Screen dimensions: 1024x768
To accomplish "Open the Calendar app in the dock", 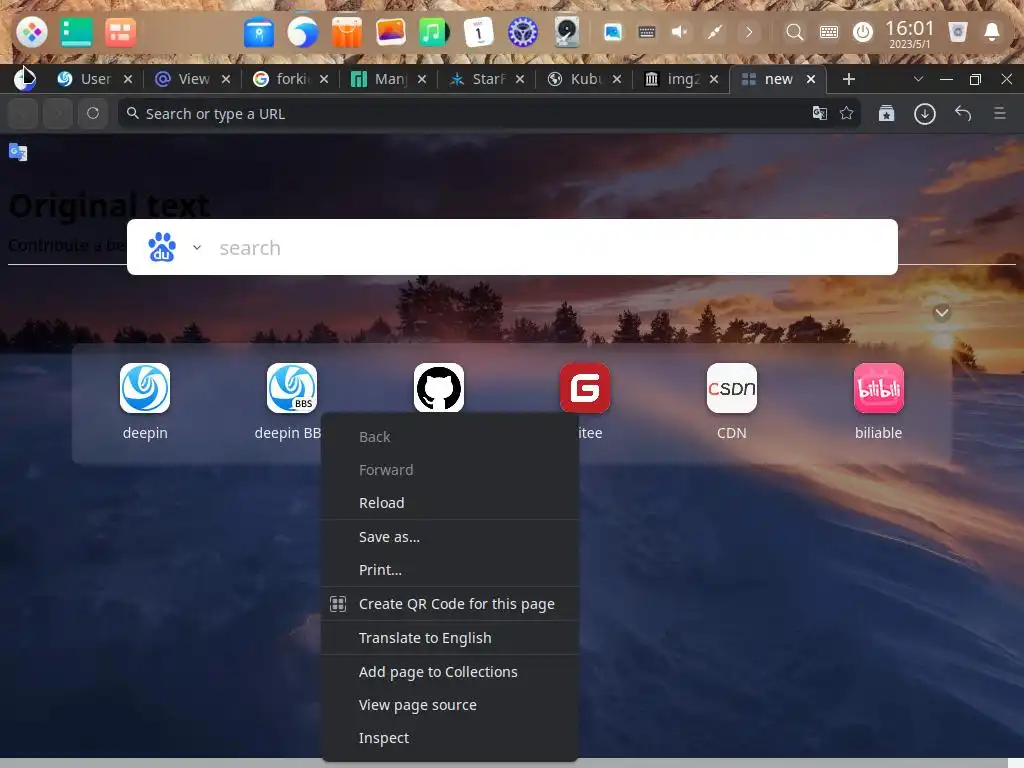I will pyautogui.click(x=478, y=31).
